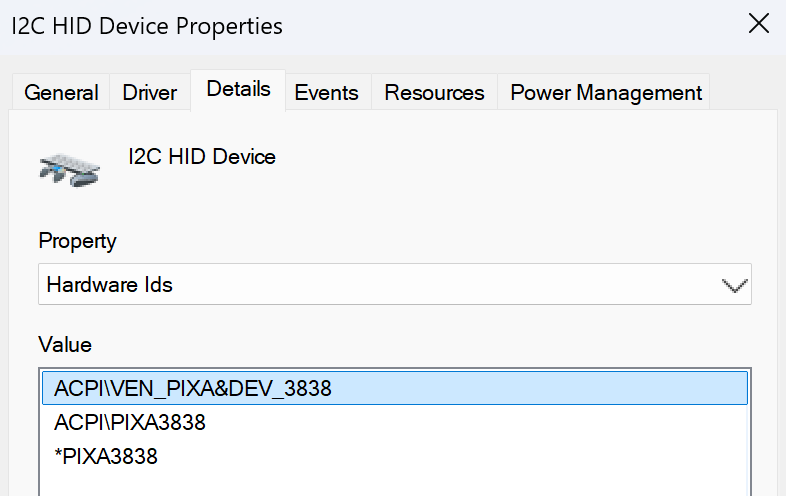
Task: Select the ACPI\VEN_PIXA&DEV_3838 value
Action: click(193, 389)
